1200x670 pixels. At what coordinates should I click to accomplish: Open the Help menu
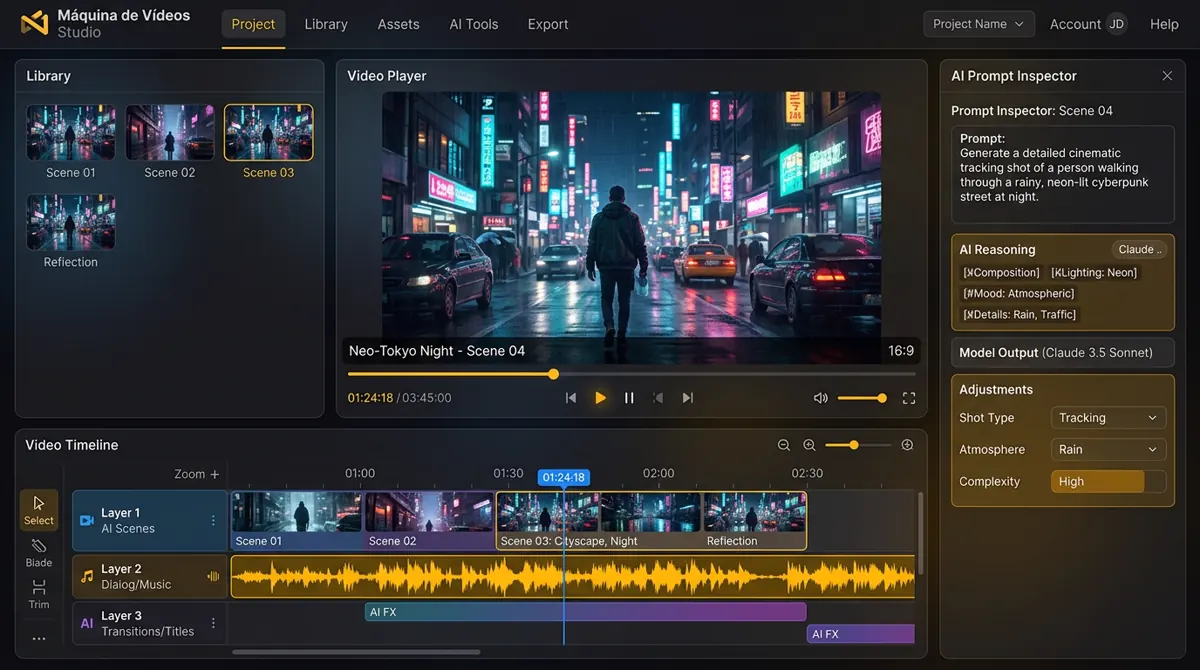[1164, 24]
